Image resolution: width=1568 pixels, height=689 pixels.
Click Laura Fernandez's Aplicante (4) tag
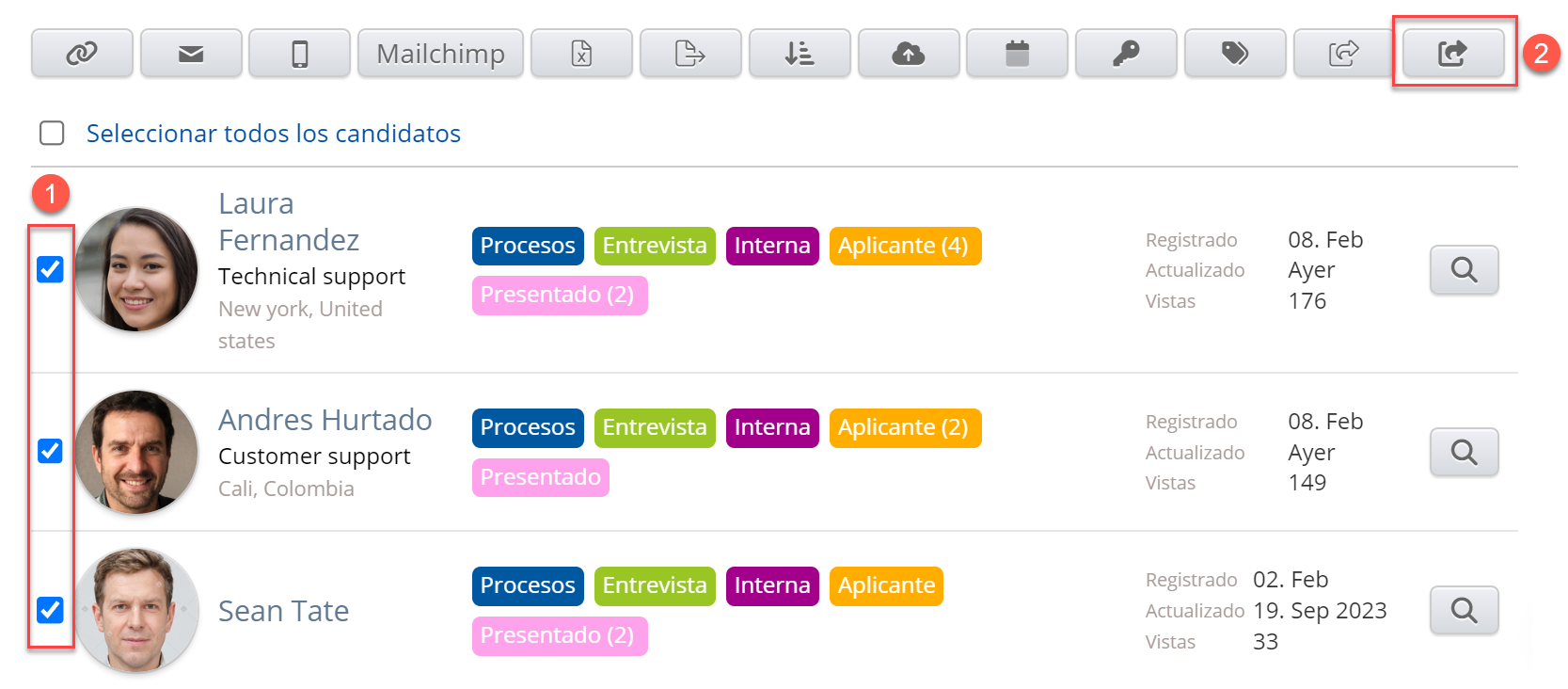point(904,246)
